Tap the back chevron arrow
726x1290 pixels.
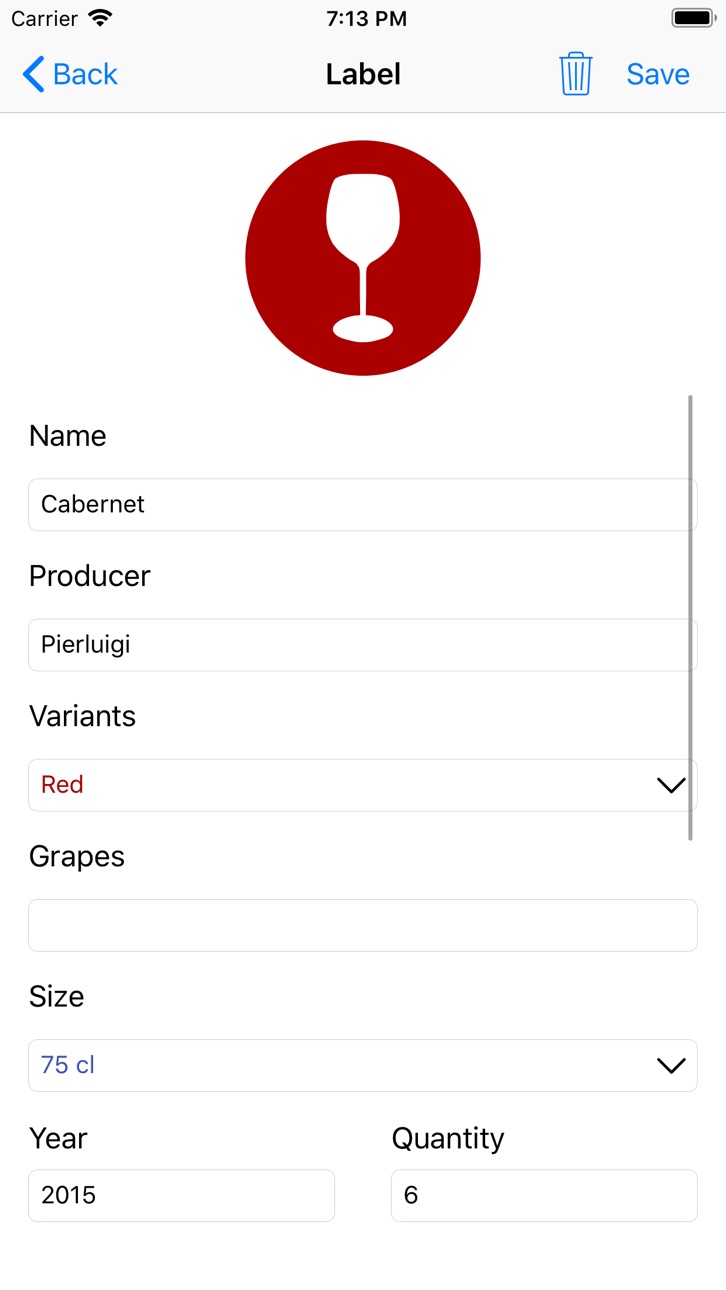[33, 74]
